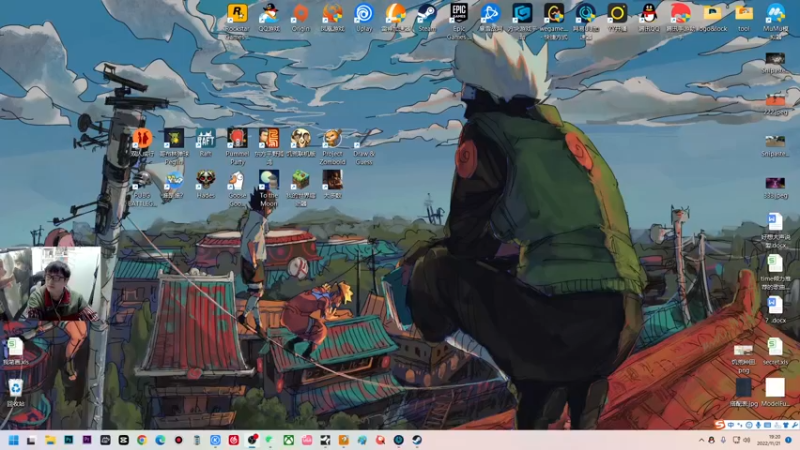Open the Battle.net desktop shortcut

click(490, 18)
